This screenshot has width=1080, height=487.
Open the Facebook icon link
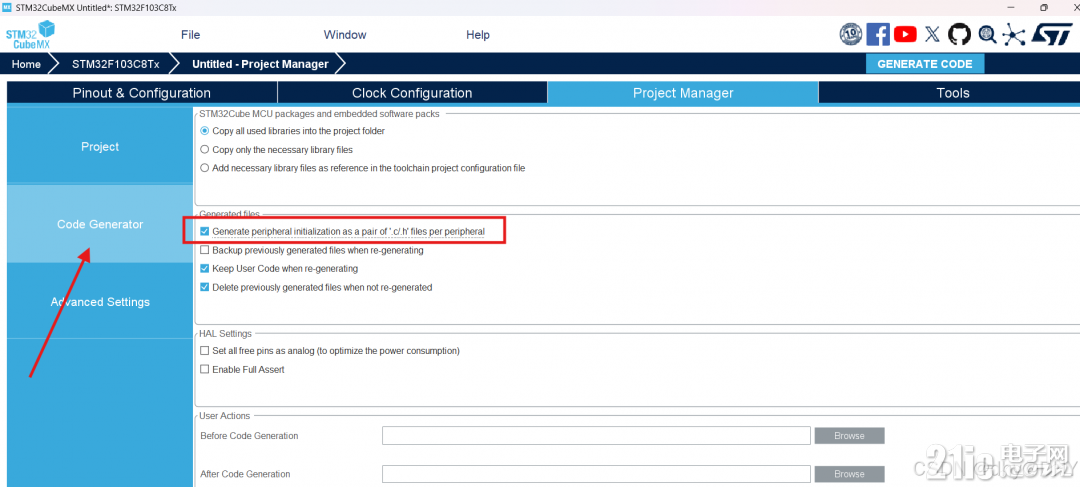(878, 34)
